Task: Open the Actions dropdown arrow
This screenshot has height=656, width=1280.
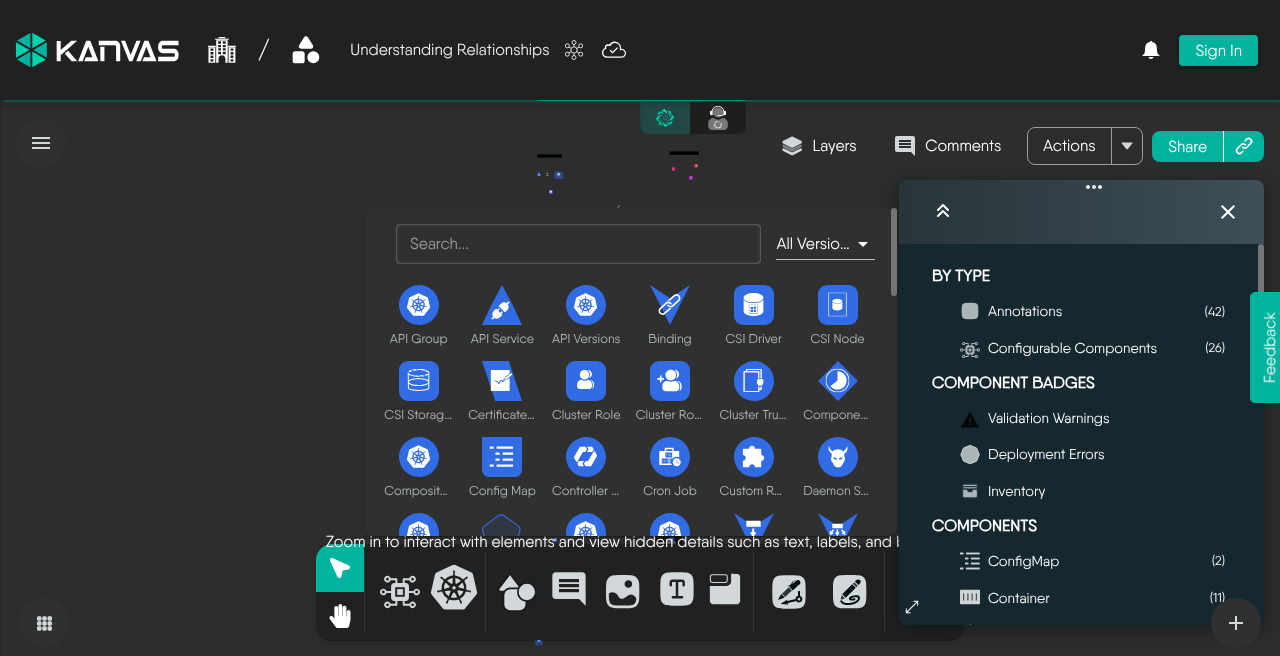Action: (x=1127, y=146)
